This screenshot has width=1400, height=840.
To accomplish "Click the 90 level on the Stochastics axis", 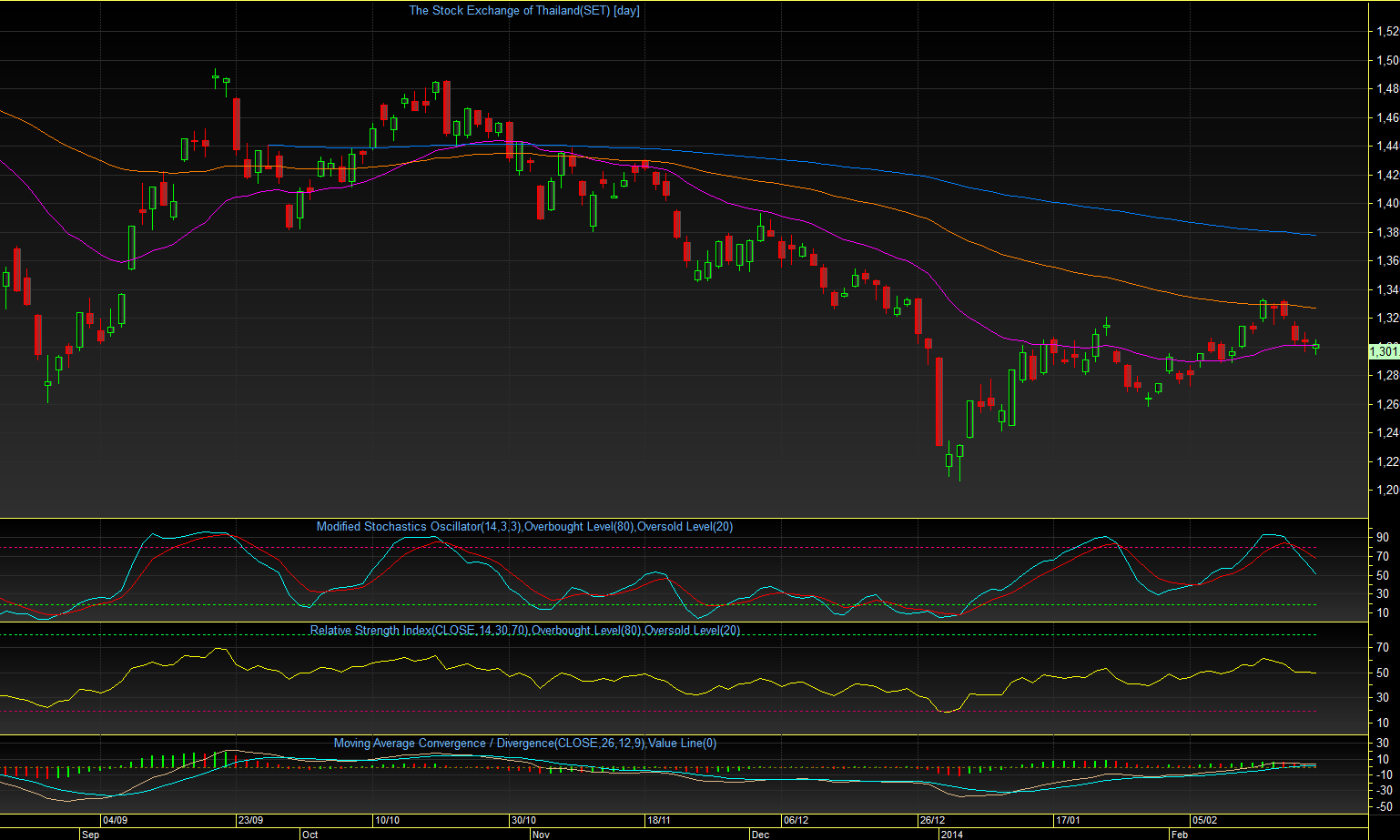I will tap(1383, 538).
